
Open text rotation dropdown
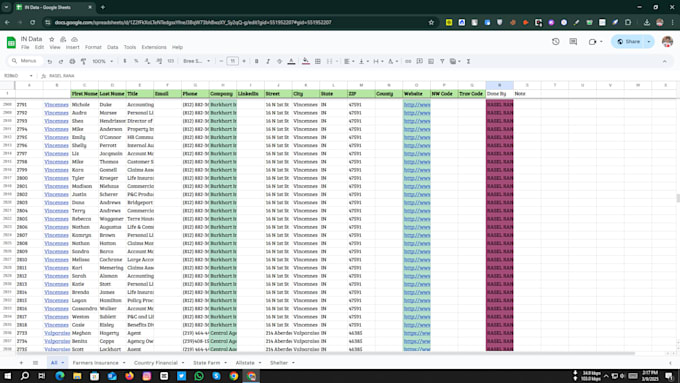click(x=392, y=61)
